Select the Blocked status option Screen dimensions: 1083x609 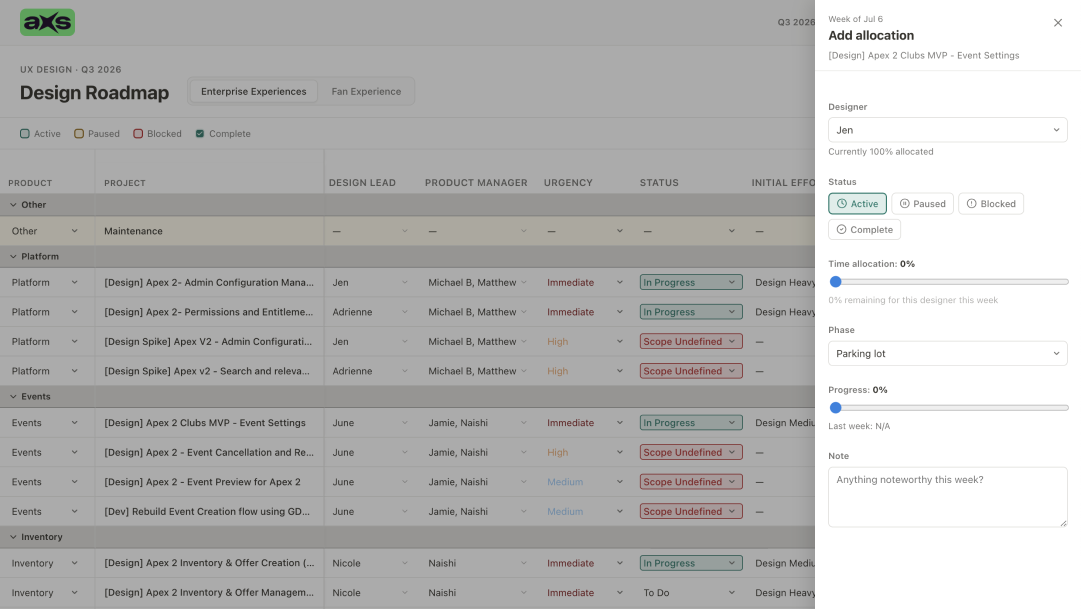[x=990, y=204]
